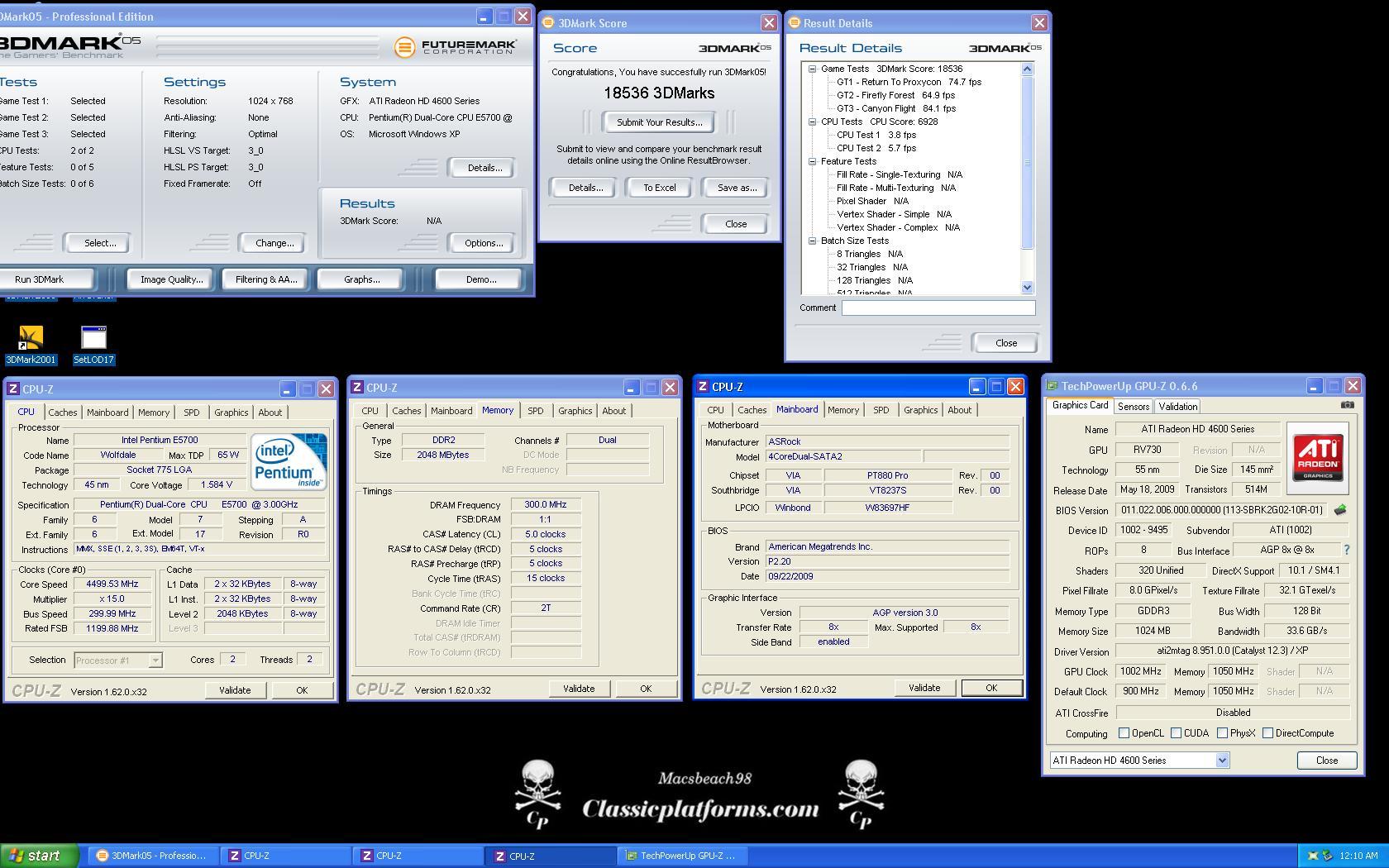Screen dimensions: 1389x868
Task: Click GPU-Z screenshot camera icon
Action: 1347,405
